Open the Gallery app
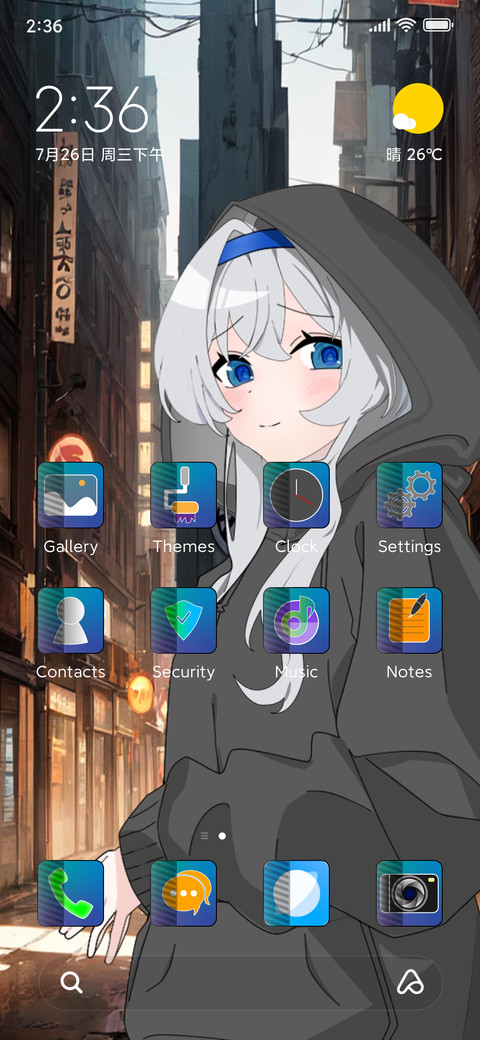This screenshot has height=1040, width=480. [x=70, y=495]
